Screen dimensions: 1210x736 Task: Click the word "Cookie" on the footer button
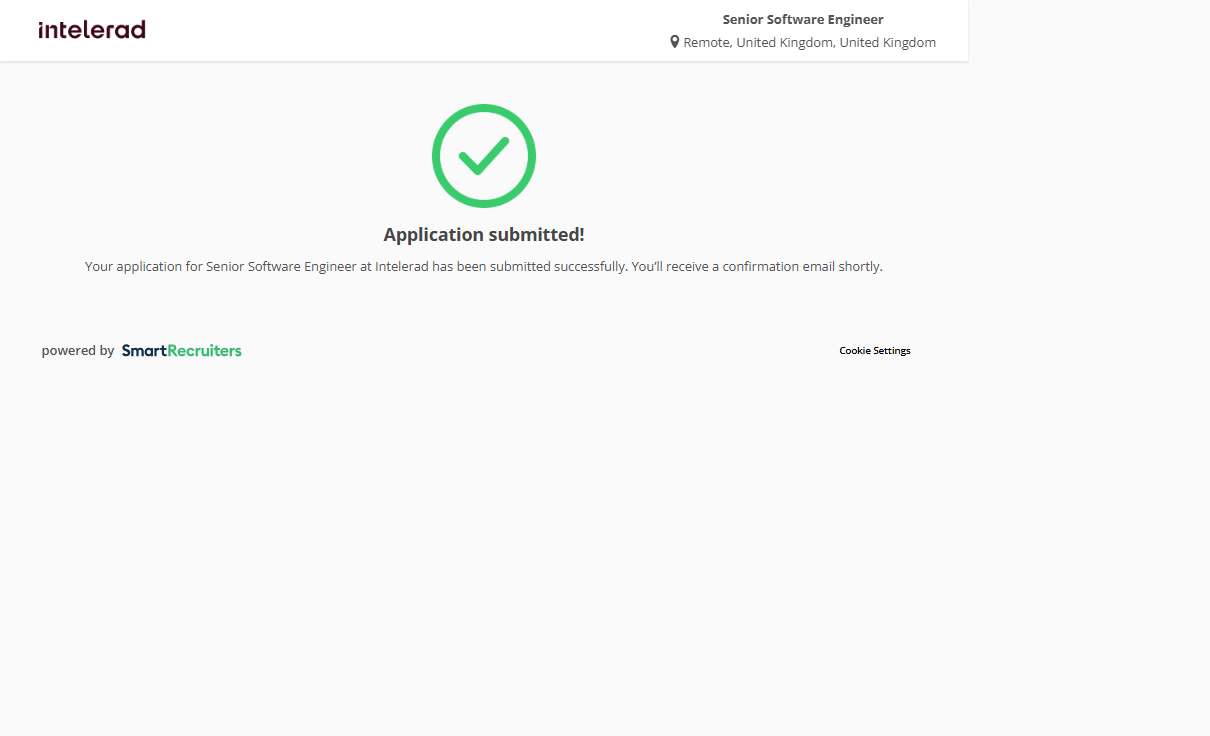[855, 351]
